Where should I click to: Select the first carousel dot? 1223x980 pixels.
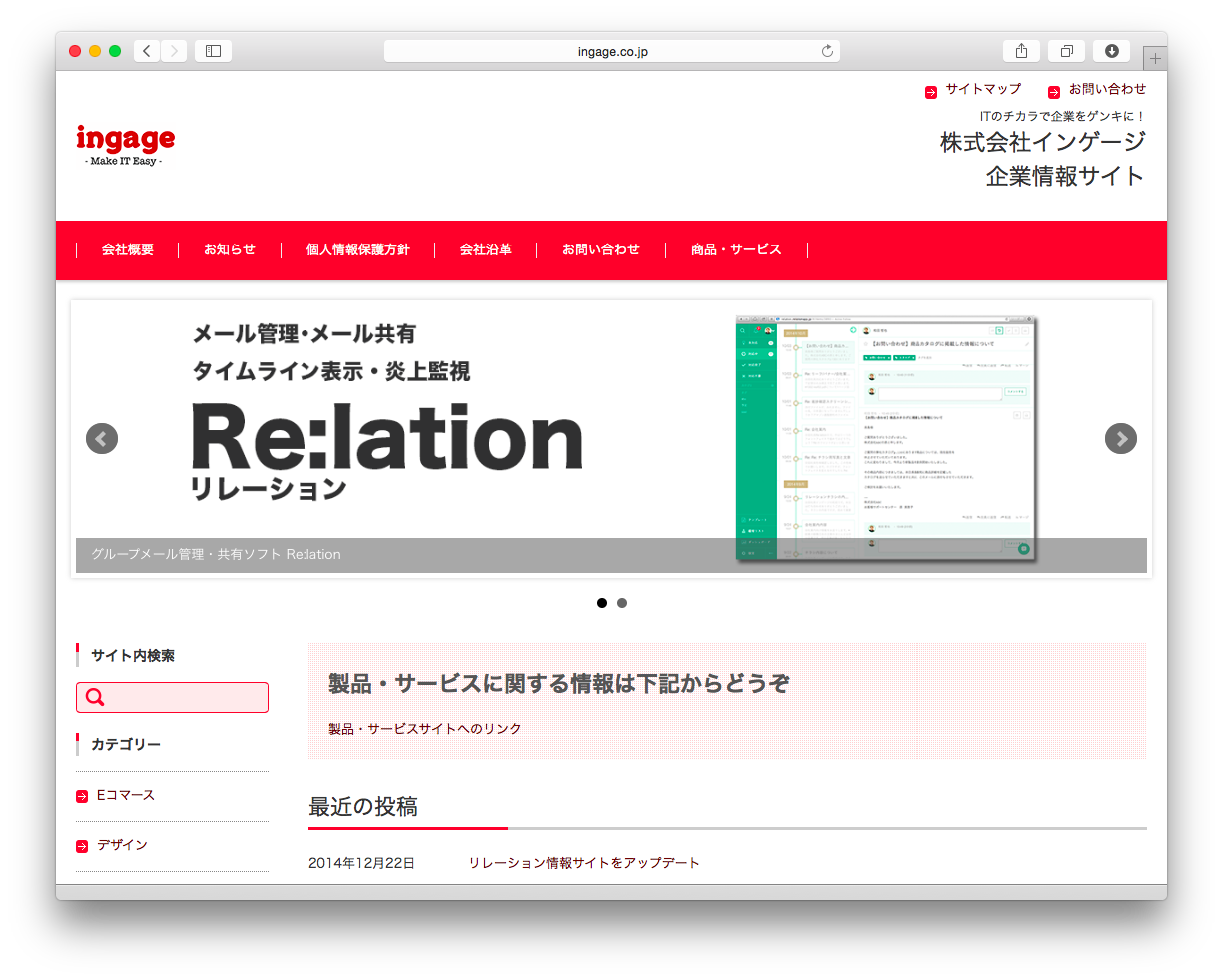[602, 603]
